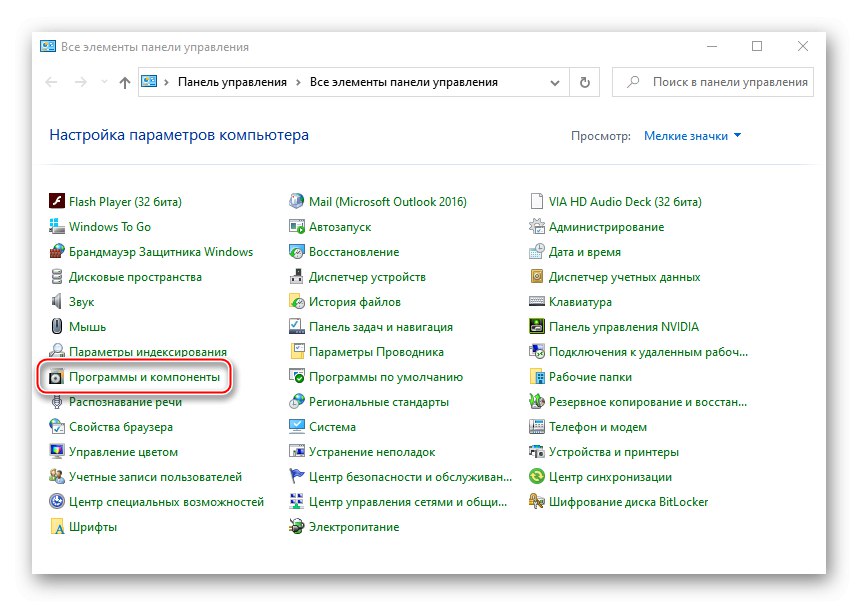Image resolution: width=858 pixels, height=606 pixels.
Task: Refresh the control panel view
Action: point(585,83)
